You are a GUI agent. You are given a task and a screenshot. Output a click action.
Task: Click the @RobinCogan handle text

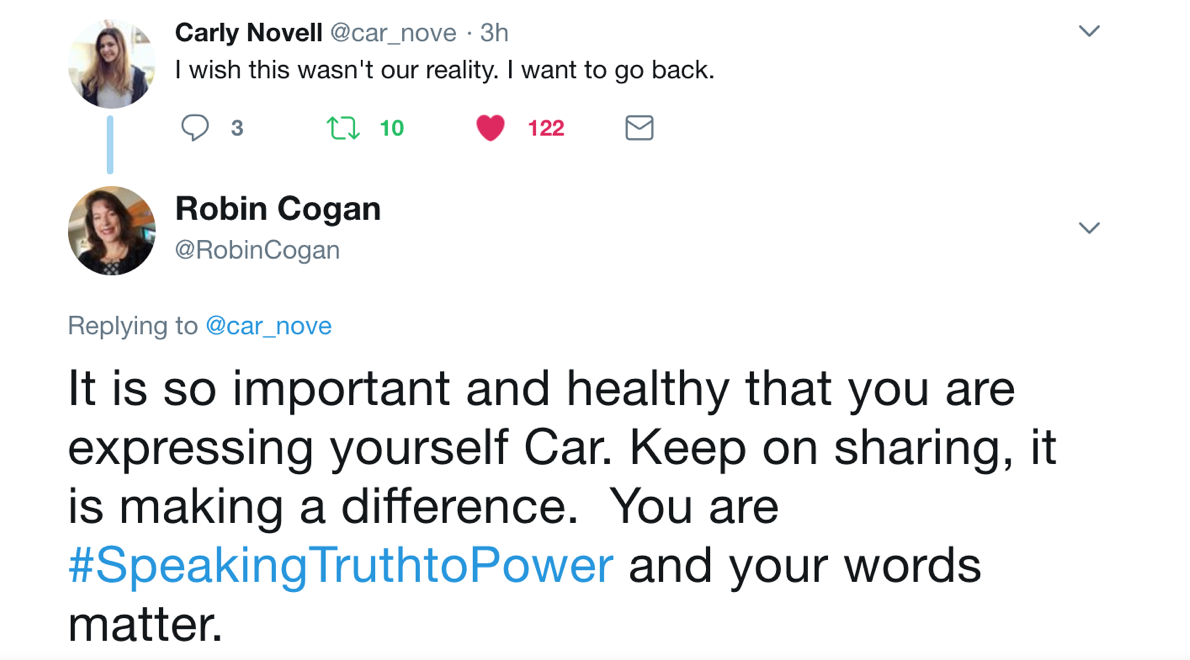(x=259, y=250)
